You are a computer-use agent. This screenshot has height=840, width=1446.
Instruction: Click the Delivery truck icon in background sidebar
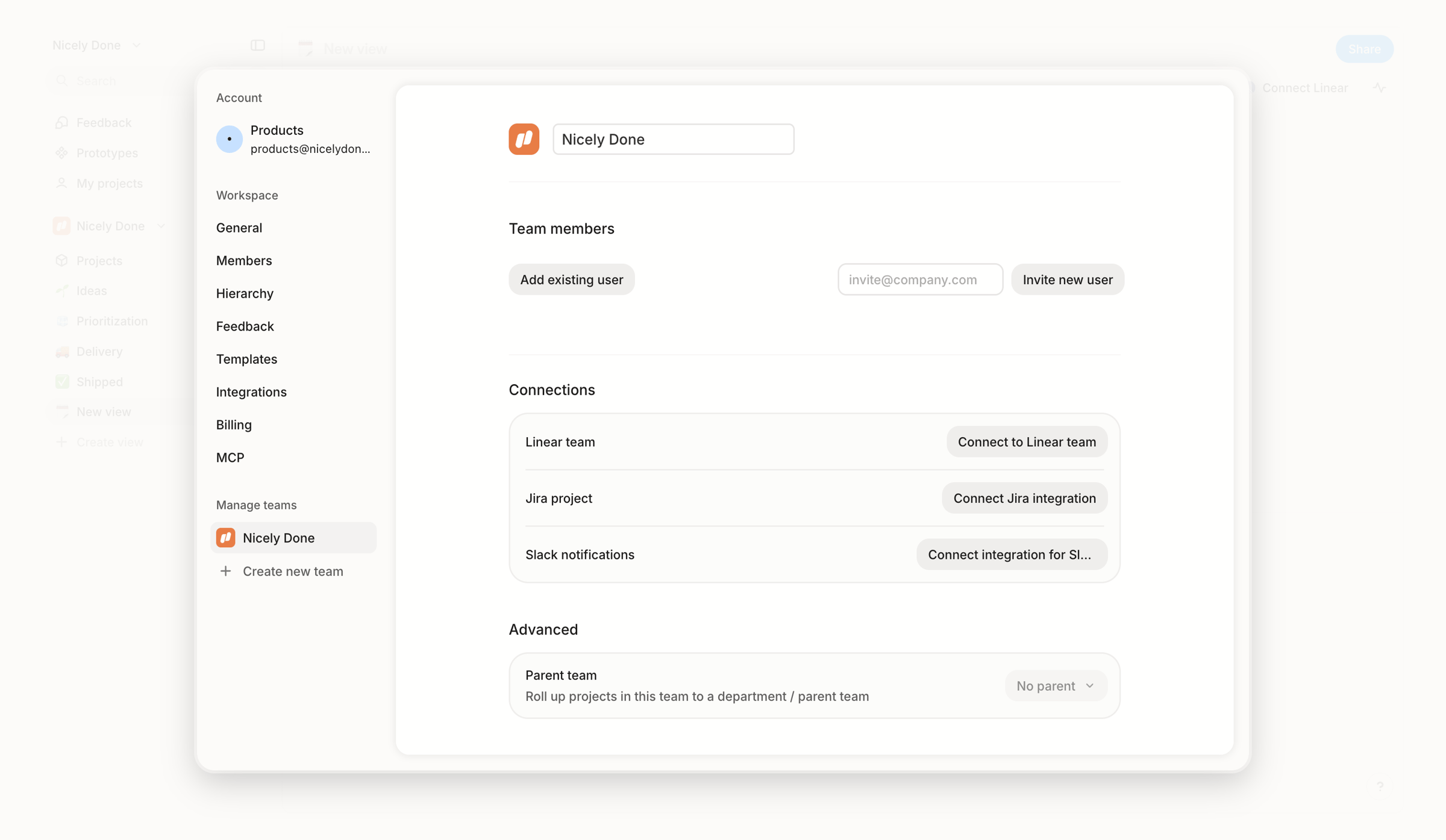[61, 352]
